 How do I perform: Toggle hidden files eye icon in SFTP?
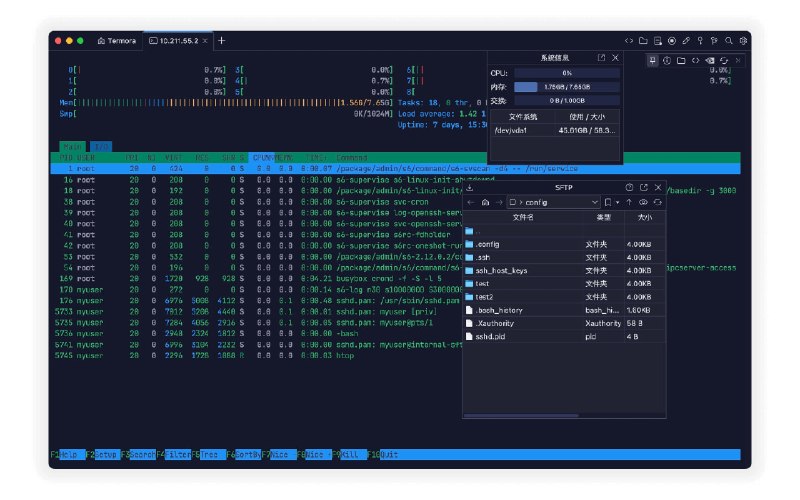(x=643, y=203)
